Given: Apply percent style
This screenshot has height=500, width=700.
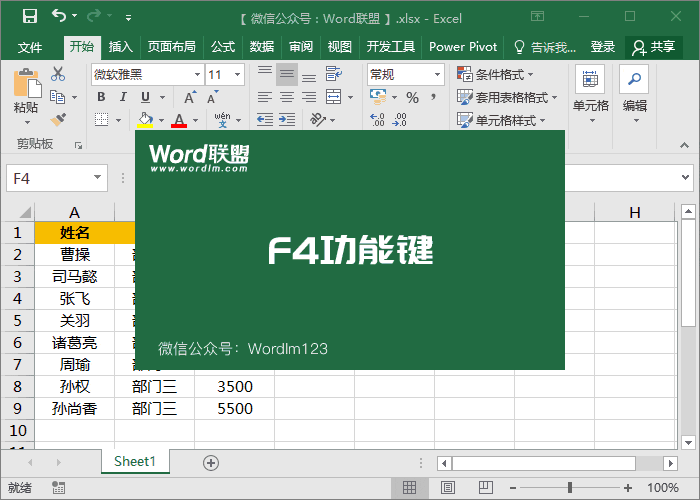Looking at the screenshot, I should [x=412, y=97].
